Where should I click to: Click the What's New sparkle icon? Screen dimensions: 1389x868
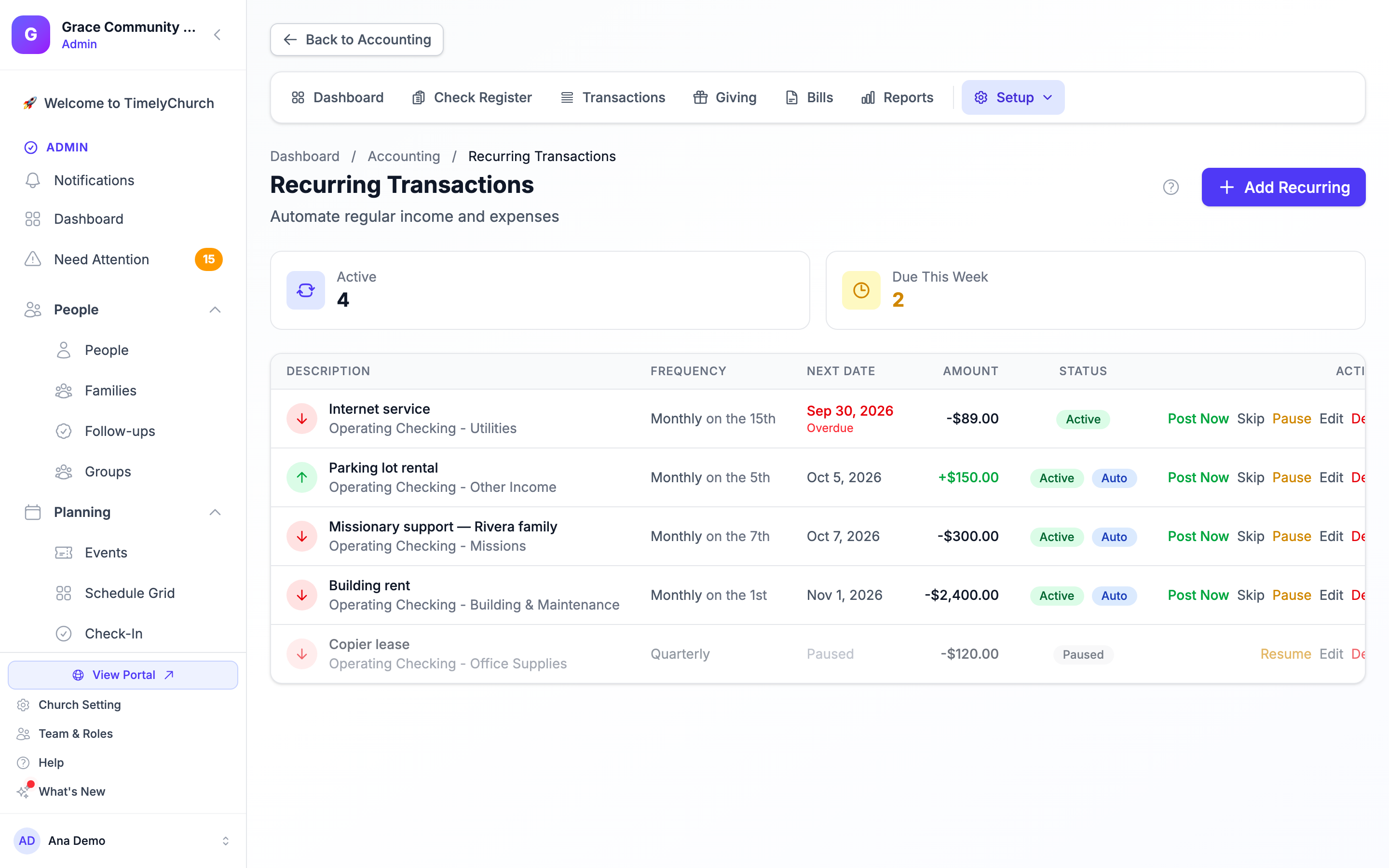pos(23,792)
